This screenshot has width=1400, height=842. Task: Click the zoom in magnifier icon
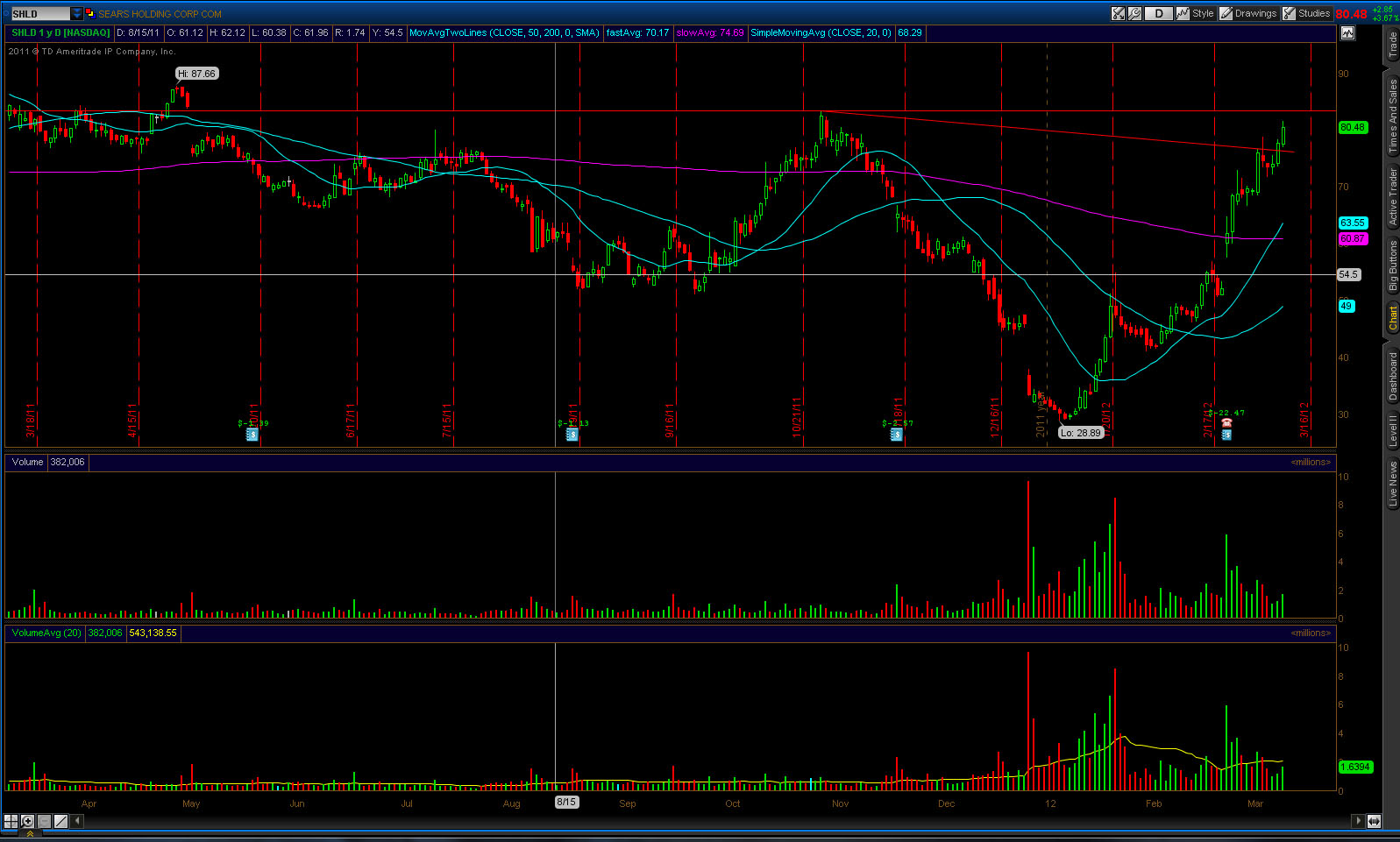tap(27, 821)
